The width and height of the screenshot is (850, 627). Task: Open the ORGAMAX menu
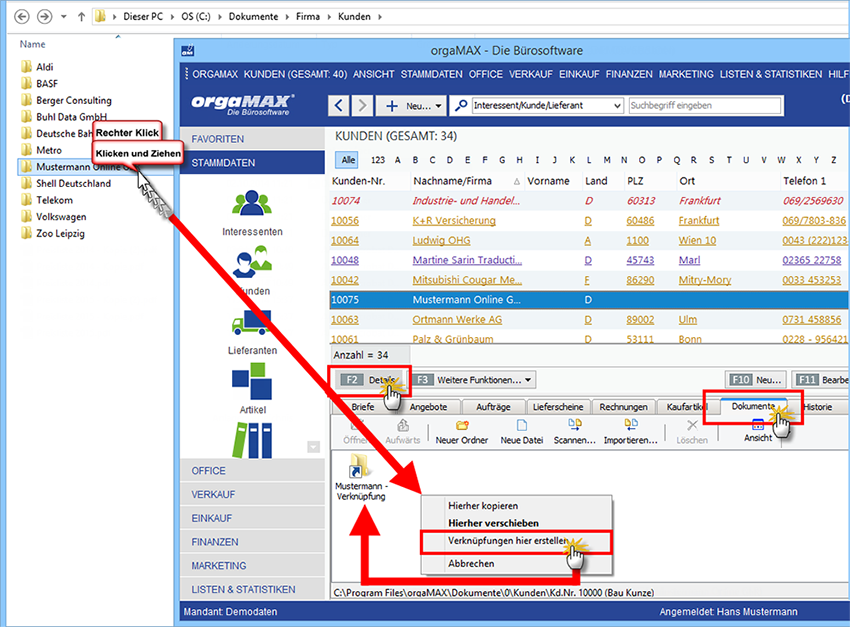(215, 74)
